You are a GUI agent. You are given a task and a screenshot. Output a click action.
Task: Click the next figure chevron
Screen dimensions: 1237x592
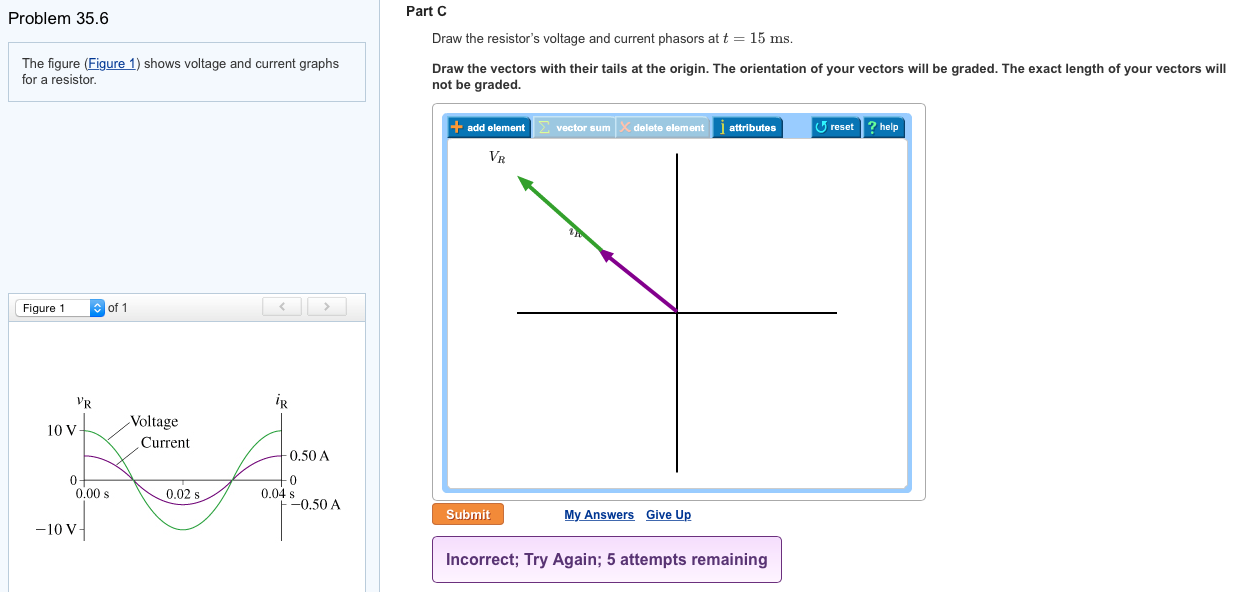point(327,307)
